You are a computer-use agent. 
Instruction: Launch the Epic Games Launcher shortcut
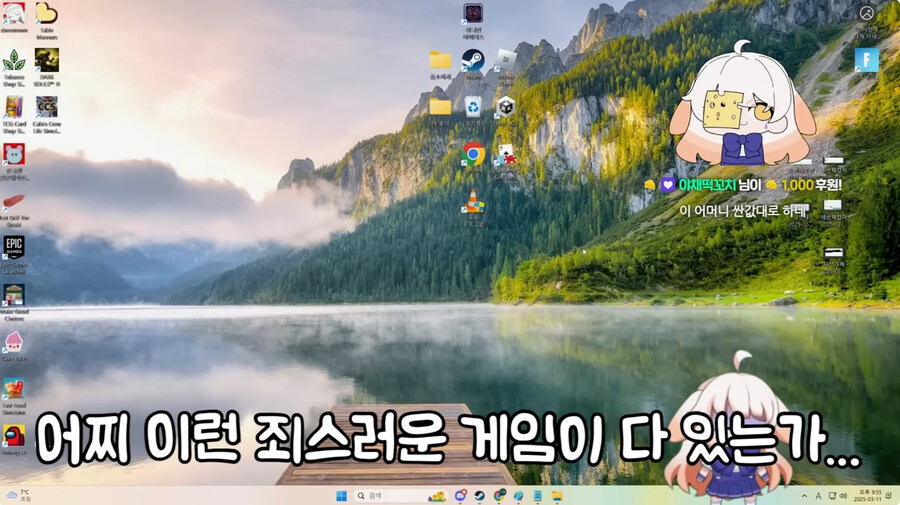click(14, 247)
